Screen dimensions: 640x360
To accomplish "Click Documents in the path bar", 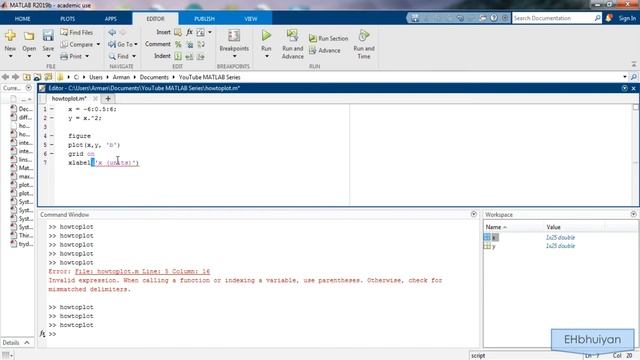I will pyautogui.click(x=154, y=77).
